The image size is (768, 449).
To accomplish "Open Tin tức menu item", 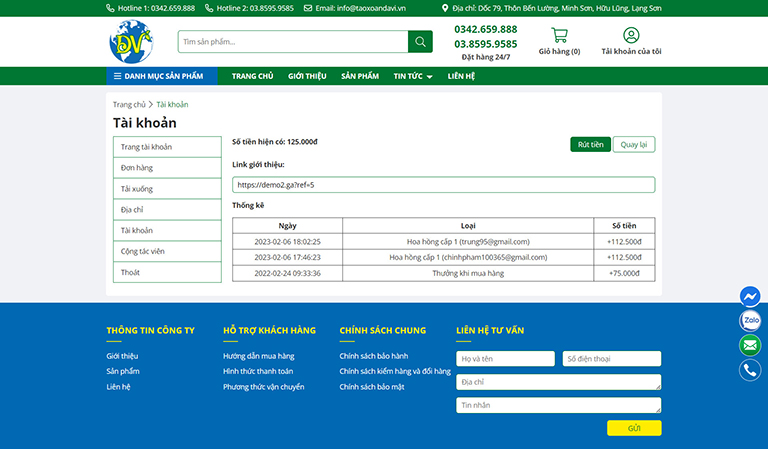I will pyautogui.click(x=408, y=76).
